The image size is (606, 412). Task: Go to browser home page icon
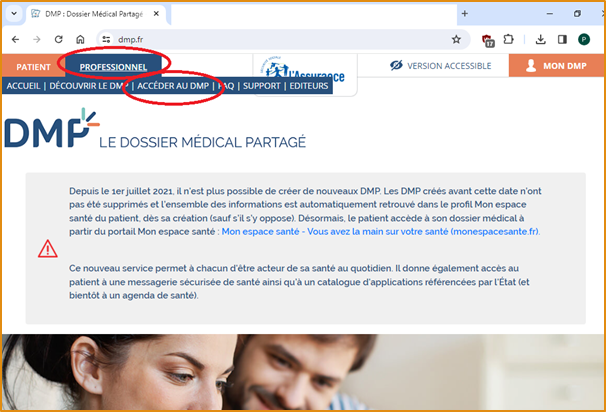coord(81,39)
